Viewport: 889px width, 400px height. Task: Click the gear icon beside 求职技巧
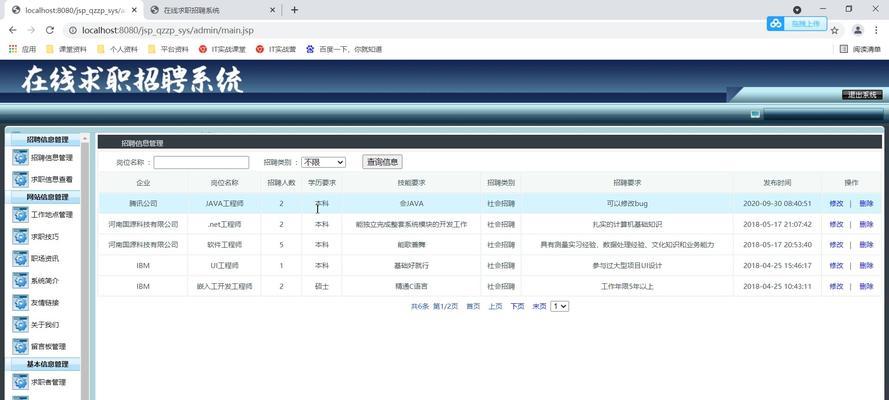coord(20,237)
